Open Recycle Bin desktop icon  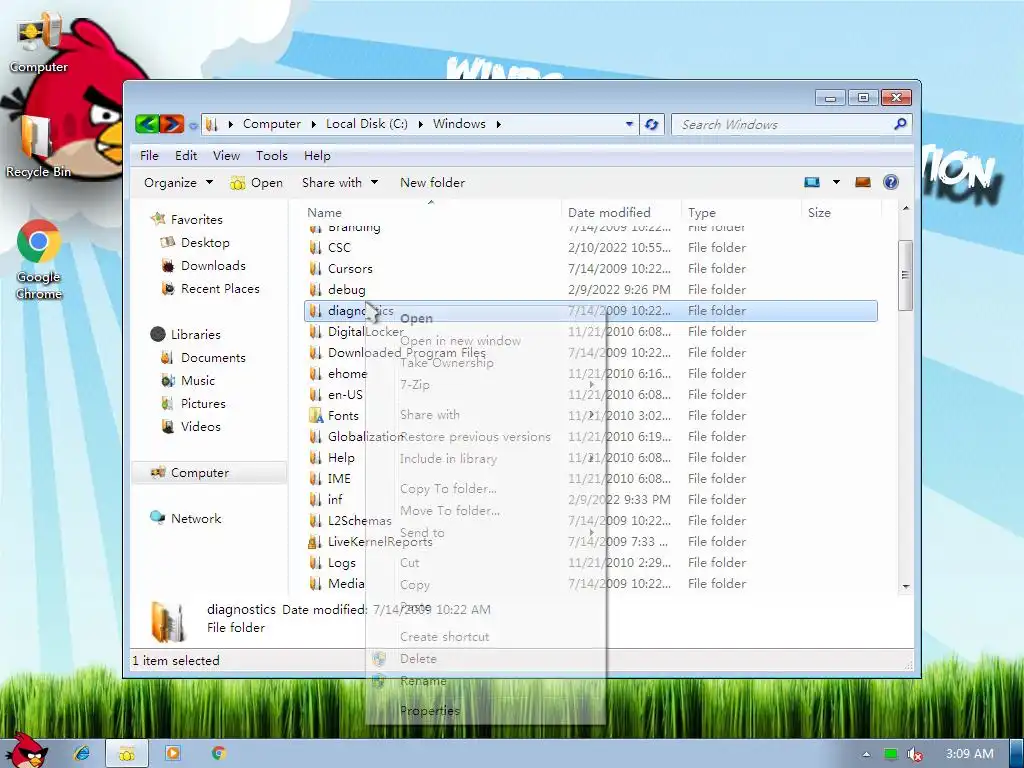[x=38, y=147]
